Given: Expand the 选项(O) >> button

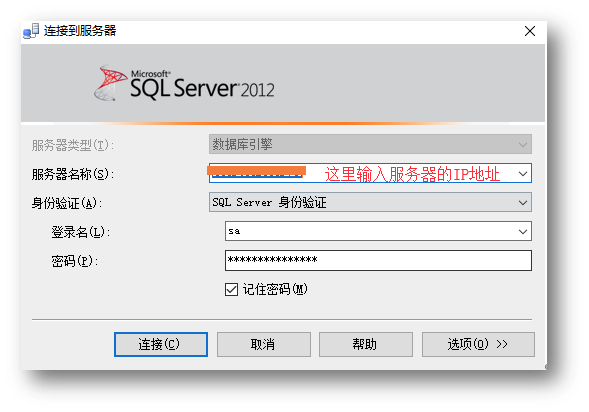Looking at the screenshot, I should (x=478, y=344).
